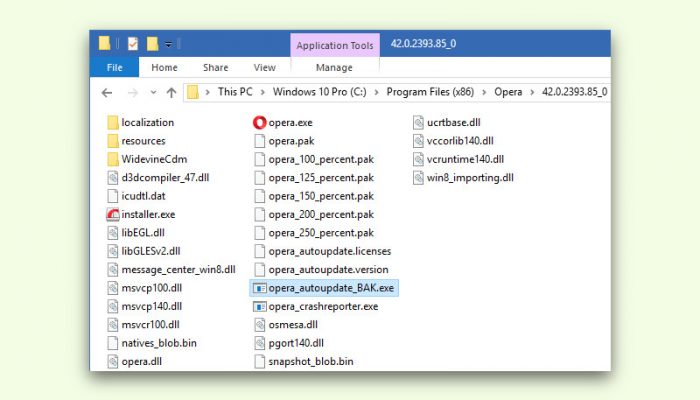
Task: Select the vccorlib140.dll file icon
Action: pos(418,141)
